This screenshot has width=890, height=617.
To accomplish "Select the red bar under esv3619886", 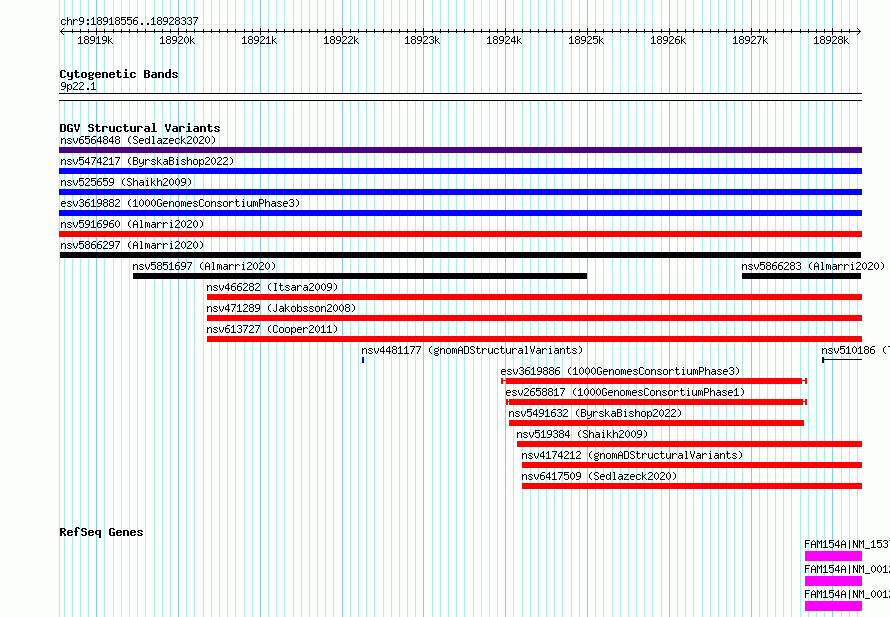I will [654, 381].
